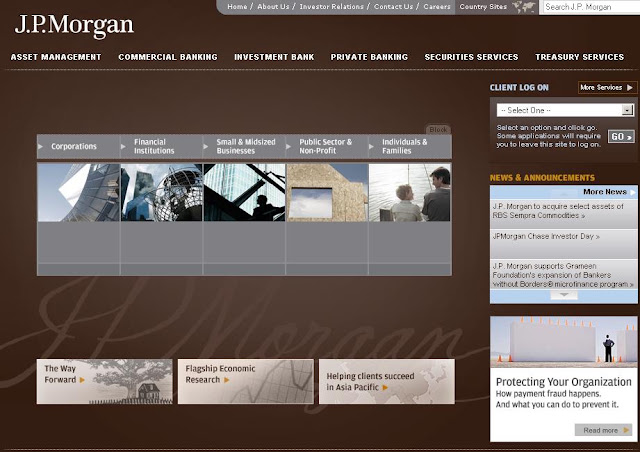640x452 pixels.
Task: Click the More Services button
Action: [607, 88]
